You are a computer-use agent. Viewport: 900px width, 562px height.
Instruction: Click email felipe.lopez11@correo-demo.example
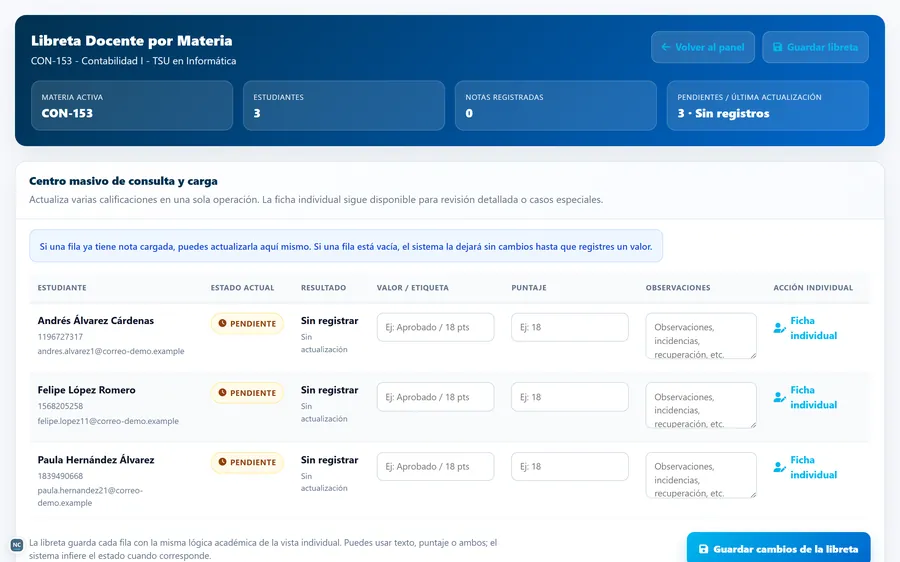(x=108, y=421)
